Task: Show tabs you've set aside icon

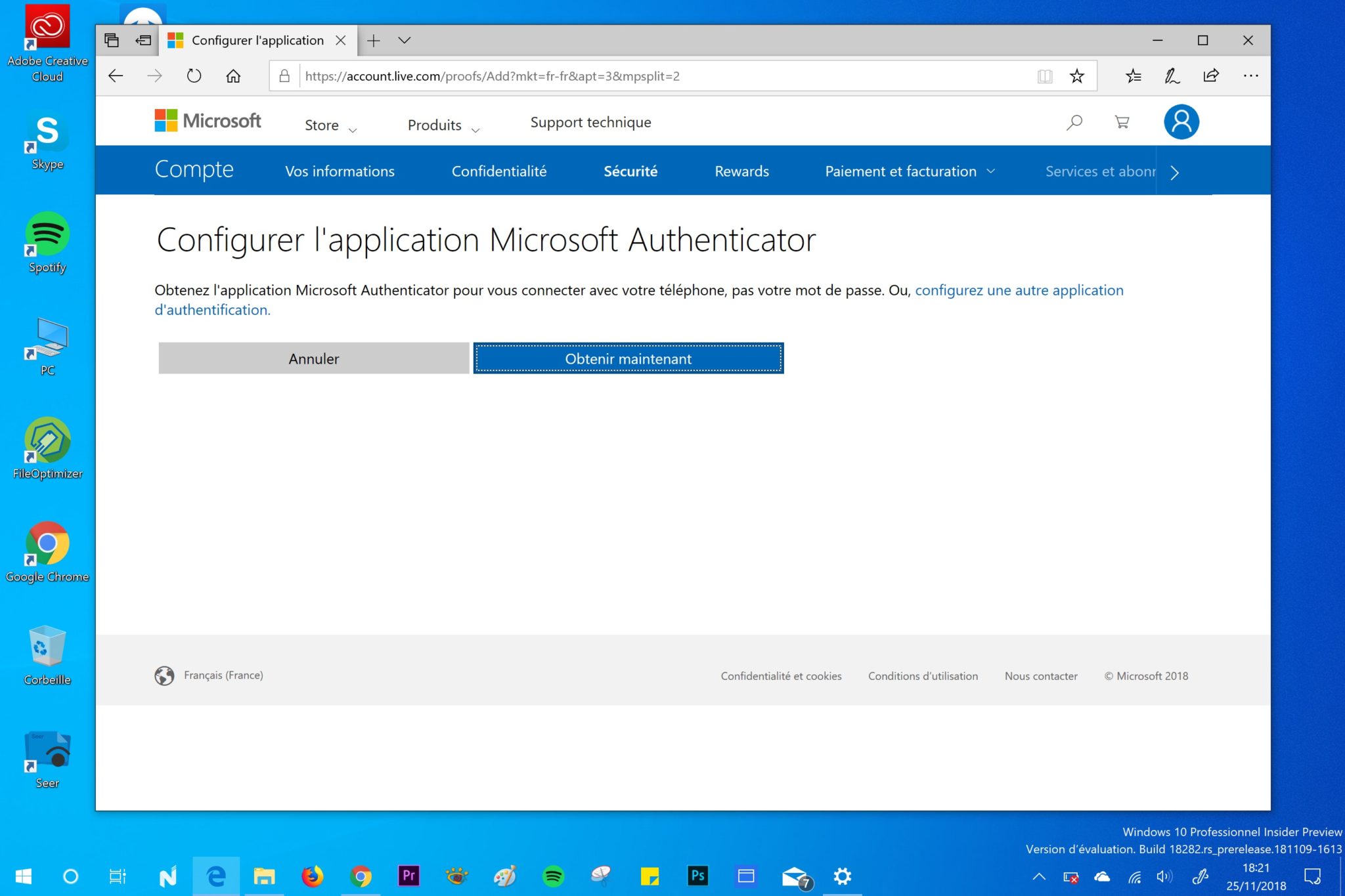Action: pyautogui.click(x=112, y=40)
